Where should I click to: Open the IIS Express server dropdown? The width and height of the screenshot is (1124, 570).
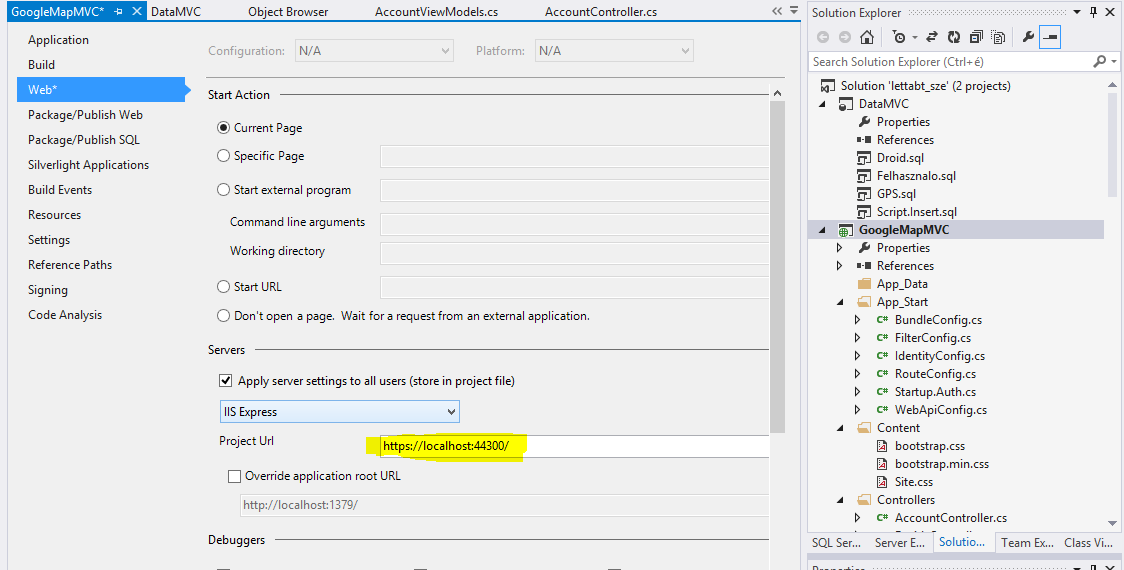point(340,412)
